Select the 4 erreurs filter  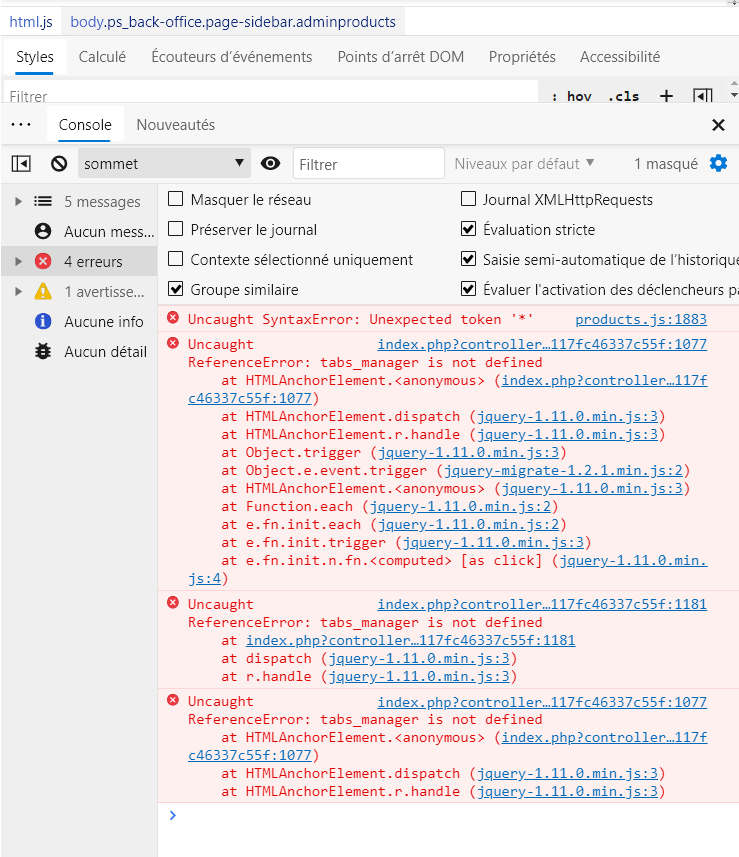coord(79,261)
